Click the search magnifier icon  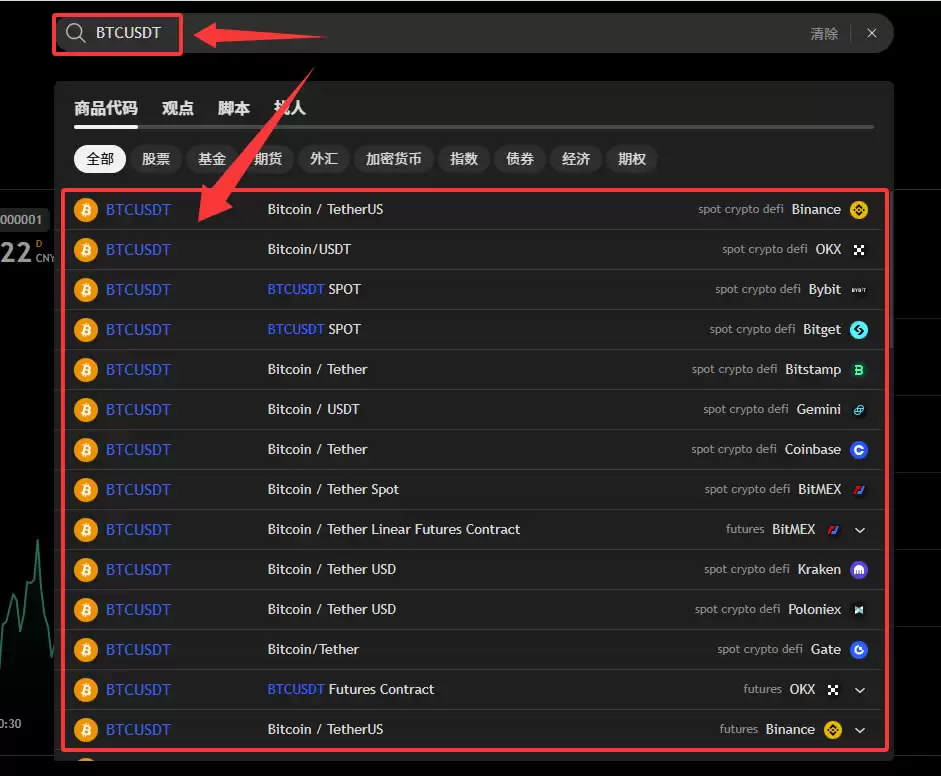click(76, 33)
